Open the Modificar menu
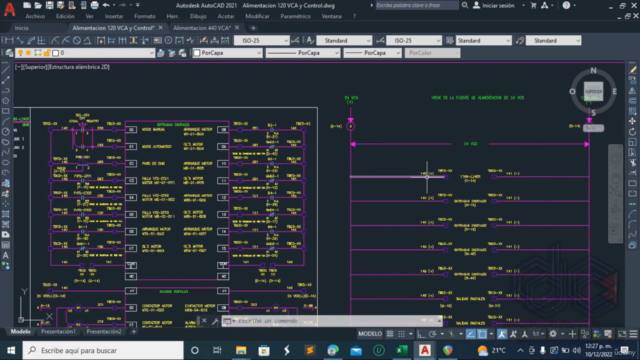This screenshot has width=640, height=360. point(257,16)
